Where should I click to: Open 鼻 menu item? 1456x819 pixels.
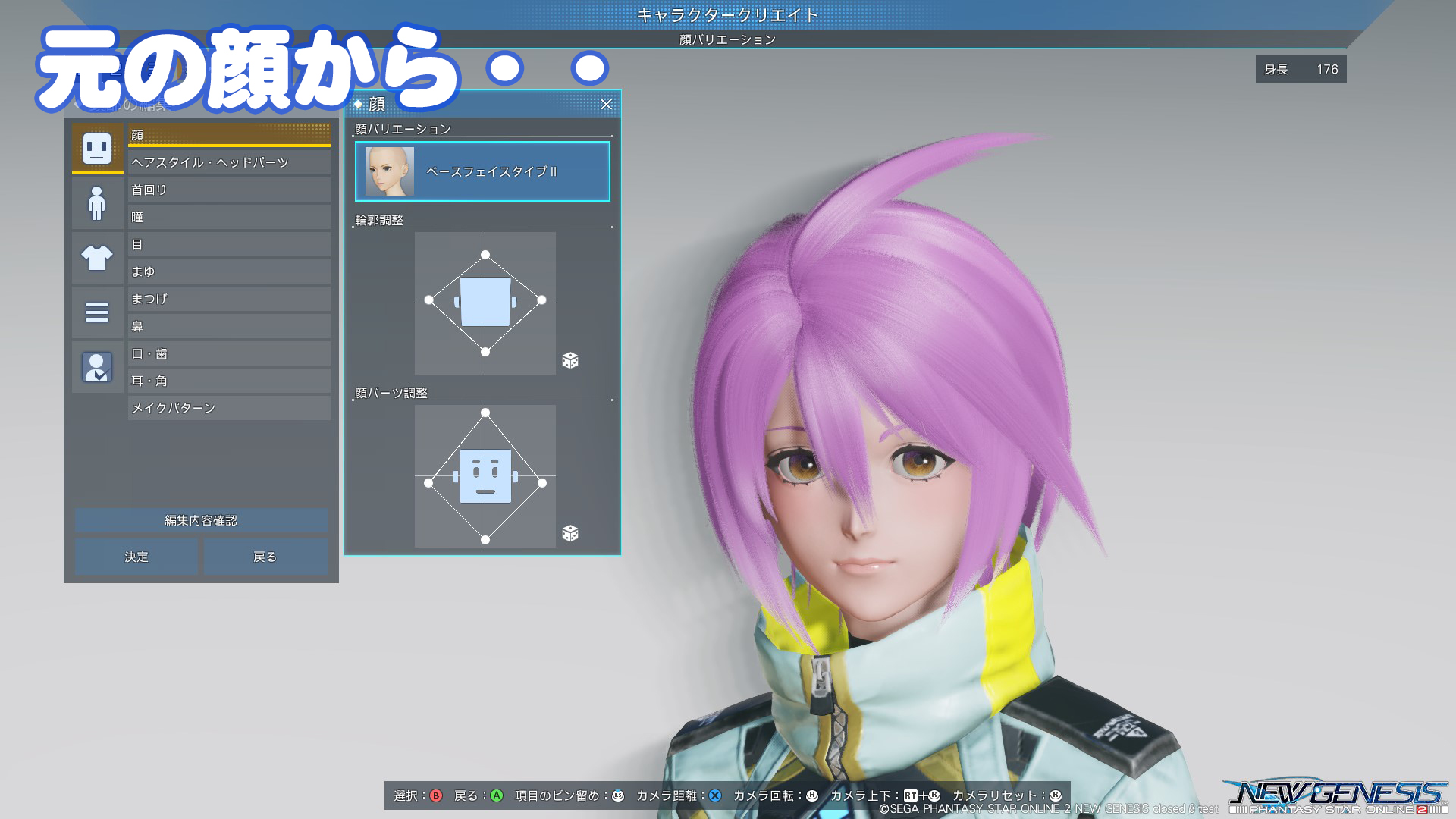[x=229, y=326]
